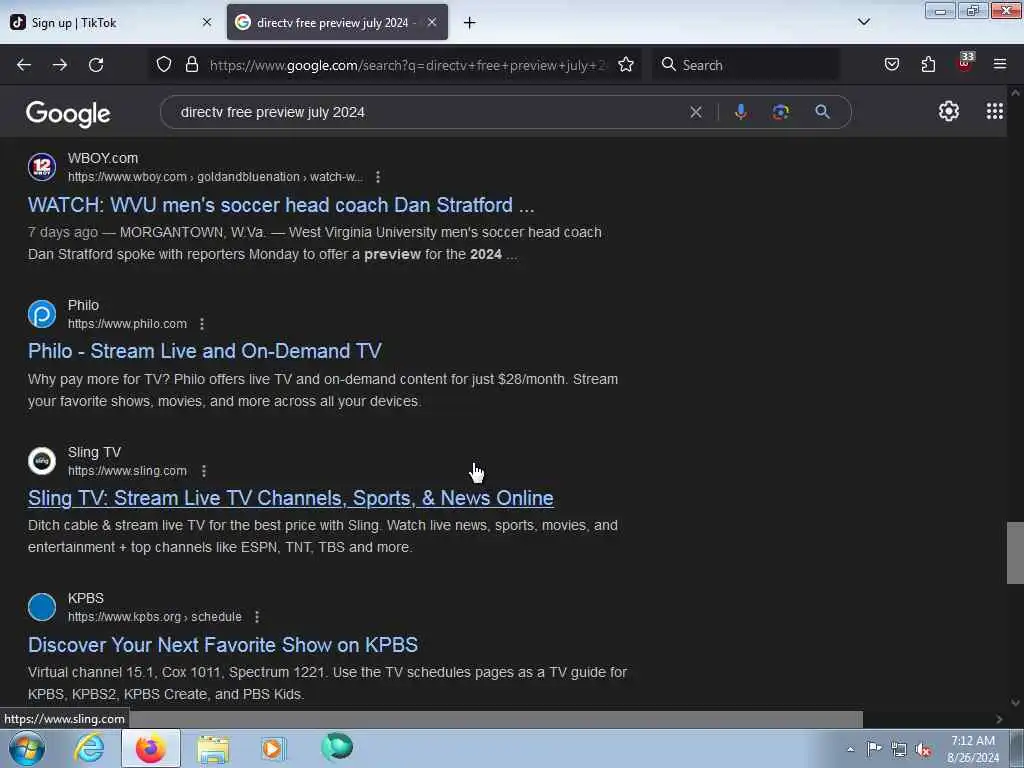
Task: Open the Windows Start button
Action: (26, 748)
